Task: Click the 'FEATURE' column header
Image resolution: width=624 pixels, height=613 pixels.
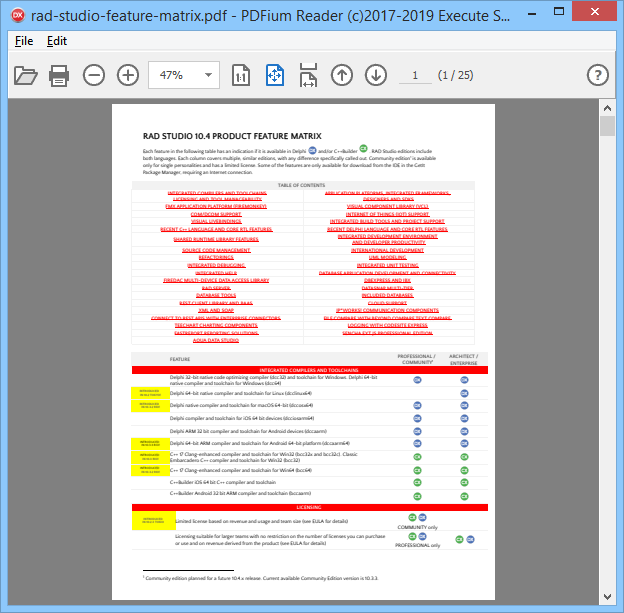Action: 180,359
